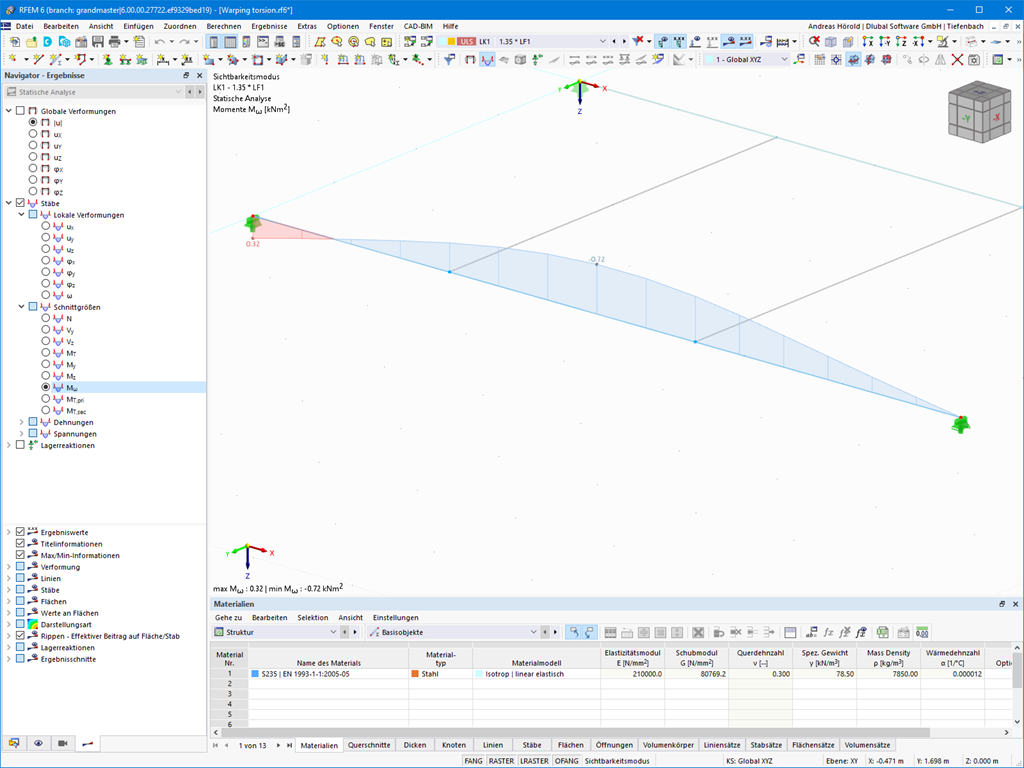Click the next-record arrow beside 1 von 13
1024x768 pixels.
(x=279, y=745)
